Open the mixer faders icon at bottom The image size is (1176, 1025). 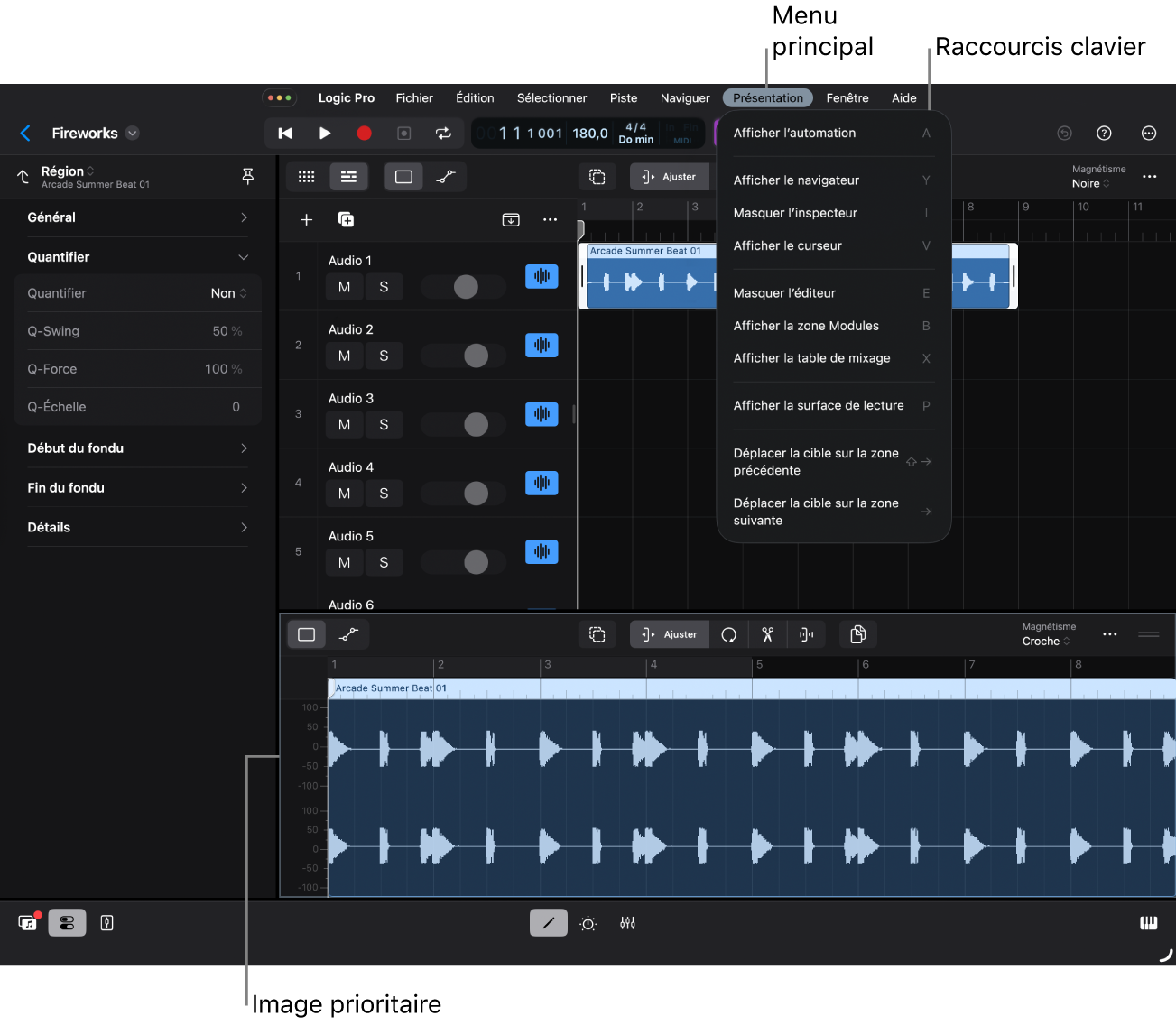(627, 923)
